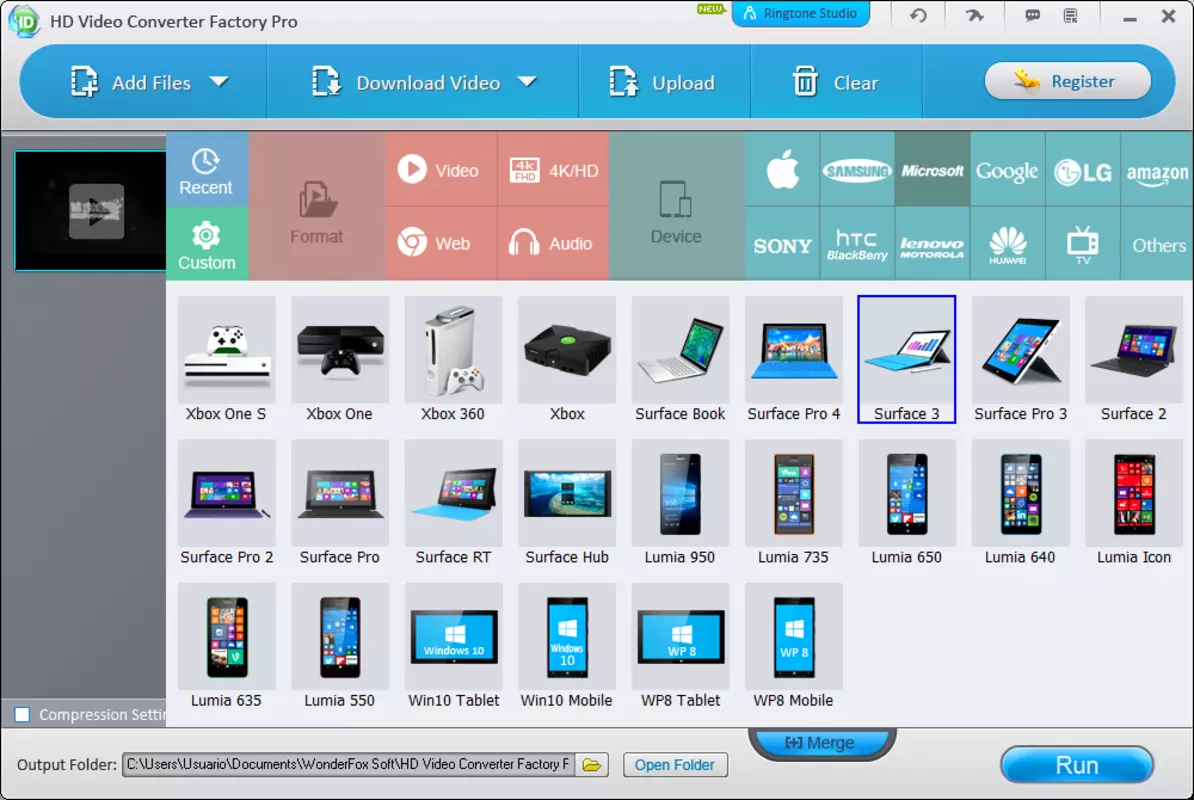
Task: Open the Custom profiles tab
Action: click(206, 244)
